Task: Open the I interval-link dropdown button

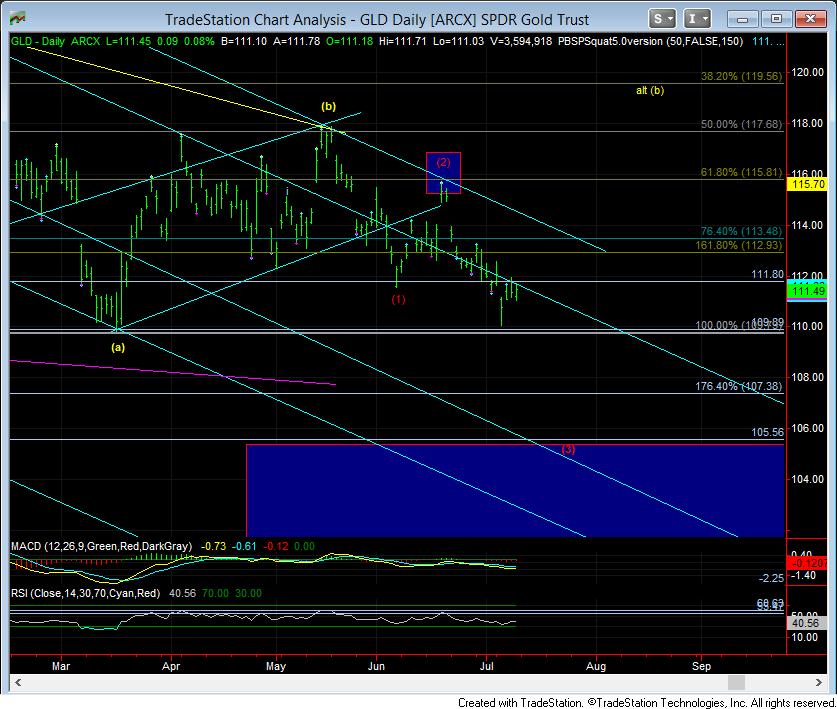Action: 697,19
